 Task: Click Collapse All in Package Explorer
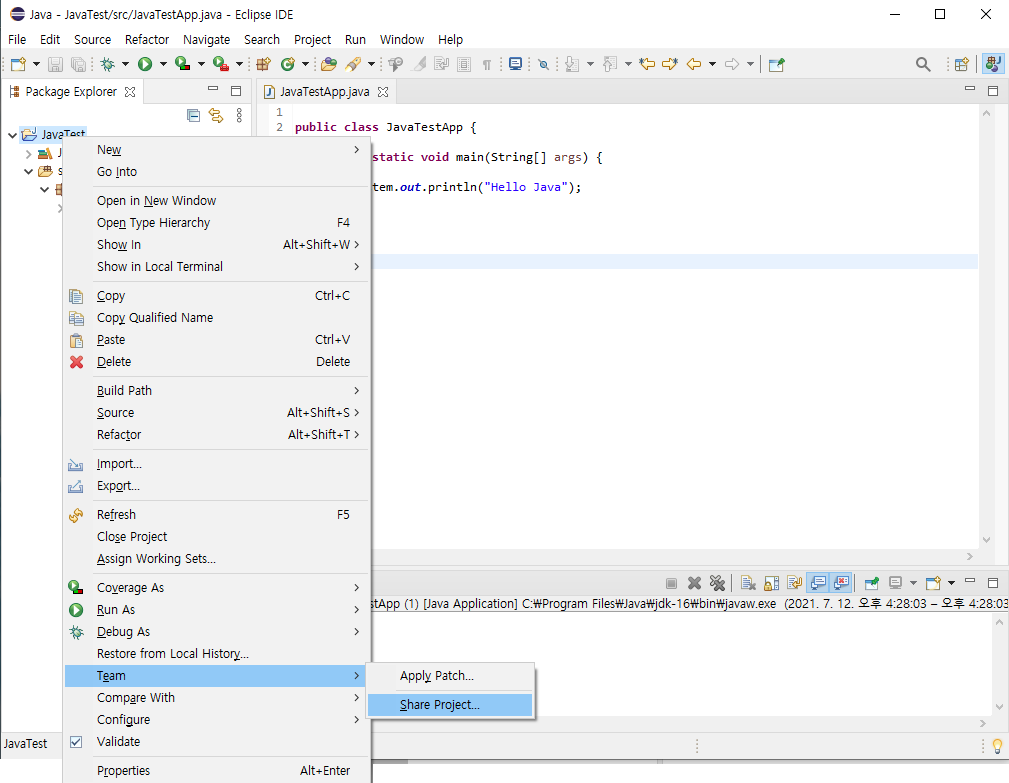tap(193, 116)
